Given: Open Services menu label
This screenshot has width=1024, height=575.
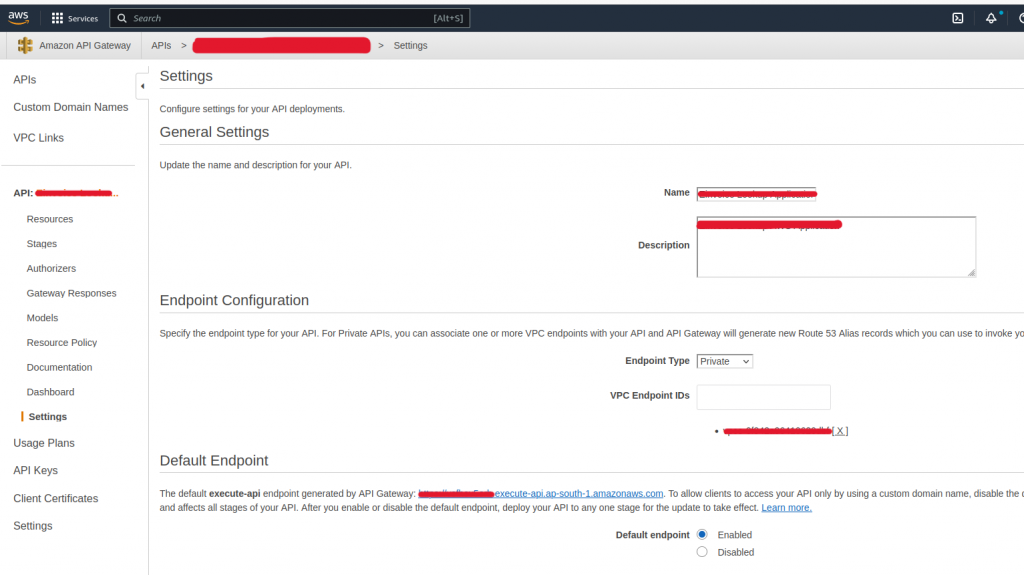Looking at the screenshot, I should click(83, 18).
